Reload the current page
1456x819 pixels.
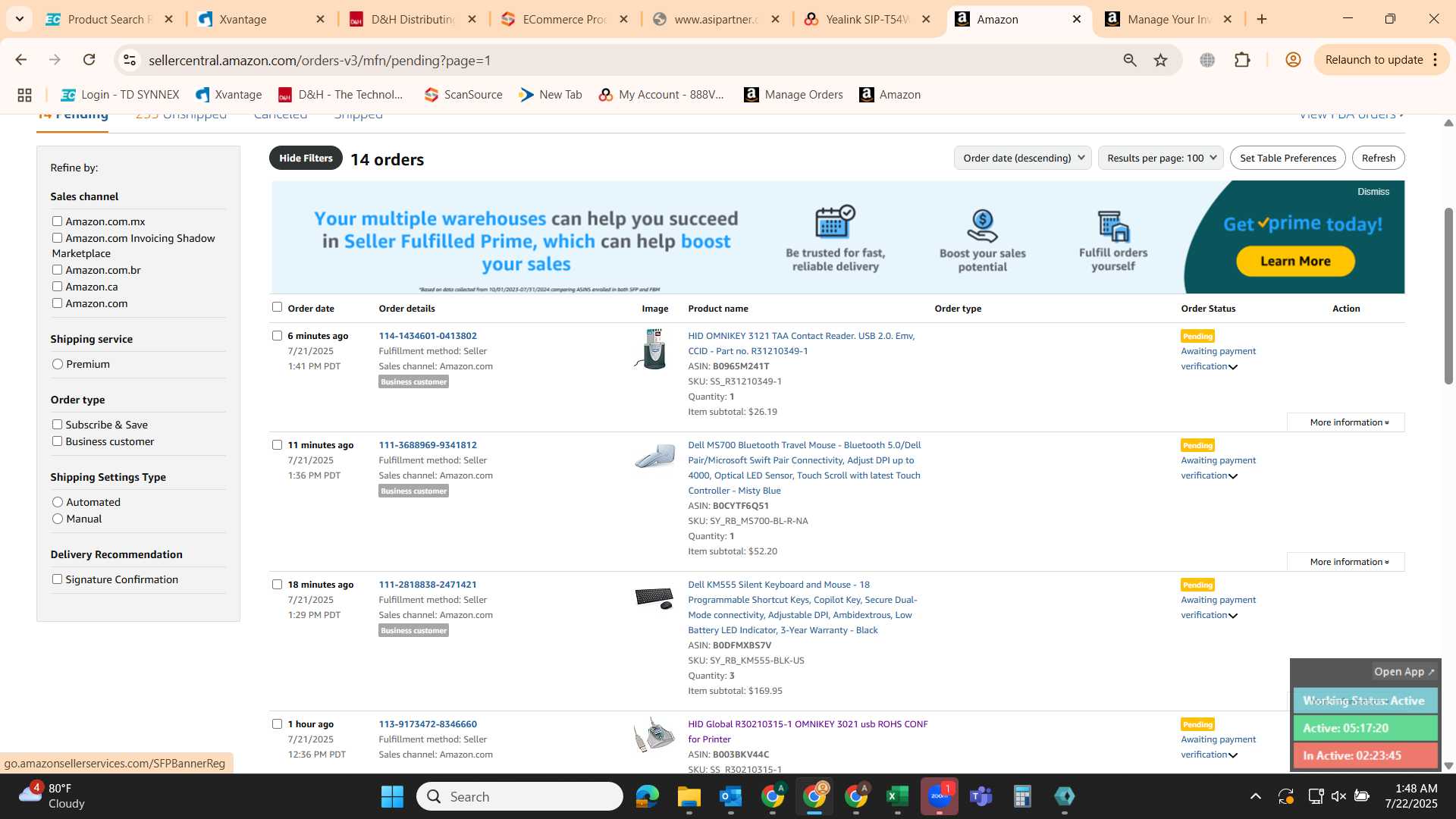(x=89, y=60)
